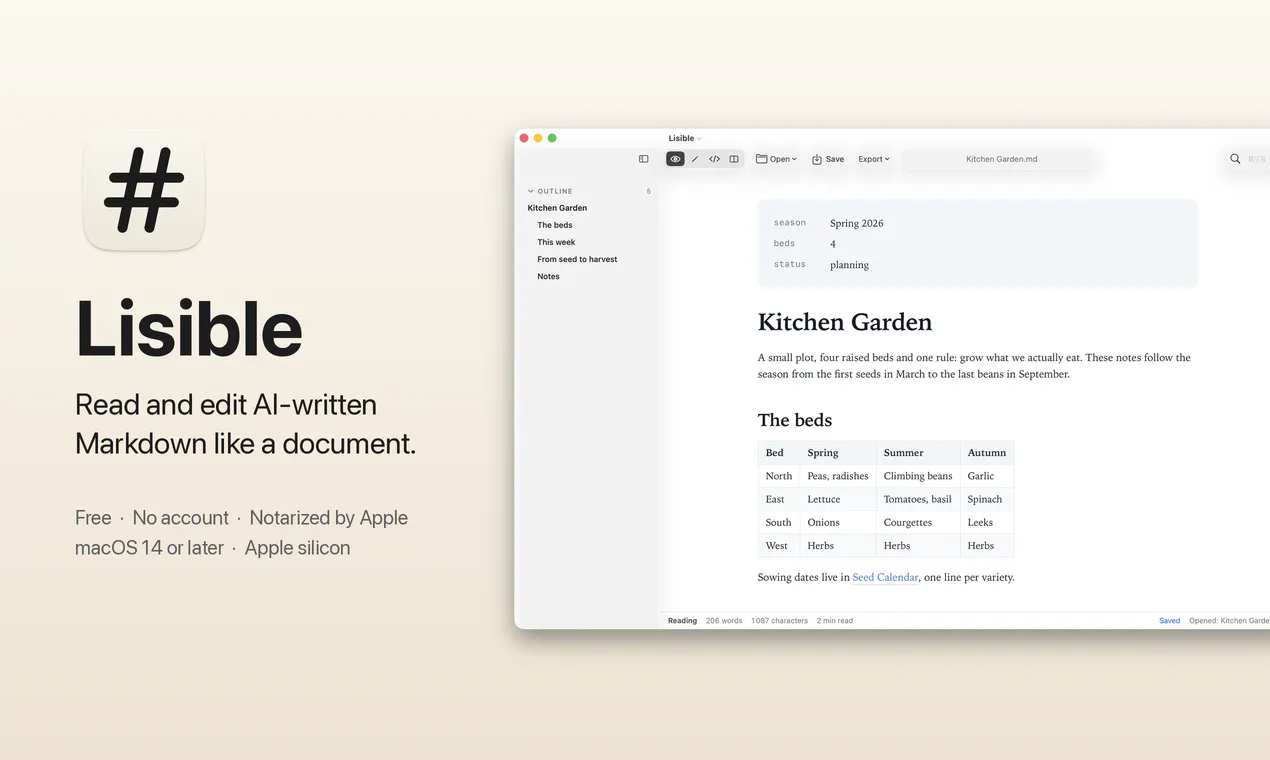
Task: Click the Autumn column header
Action: point(986,453)
